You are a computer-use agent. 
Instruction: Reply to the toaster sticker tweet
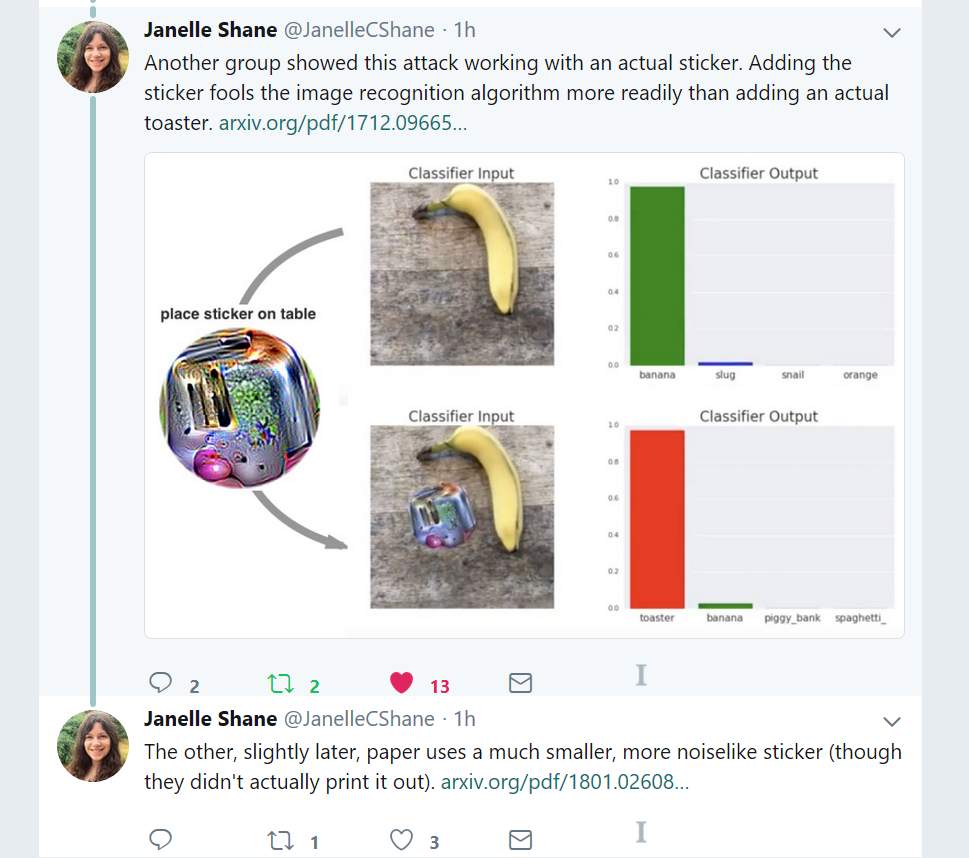[161, 682]
